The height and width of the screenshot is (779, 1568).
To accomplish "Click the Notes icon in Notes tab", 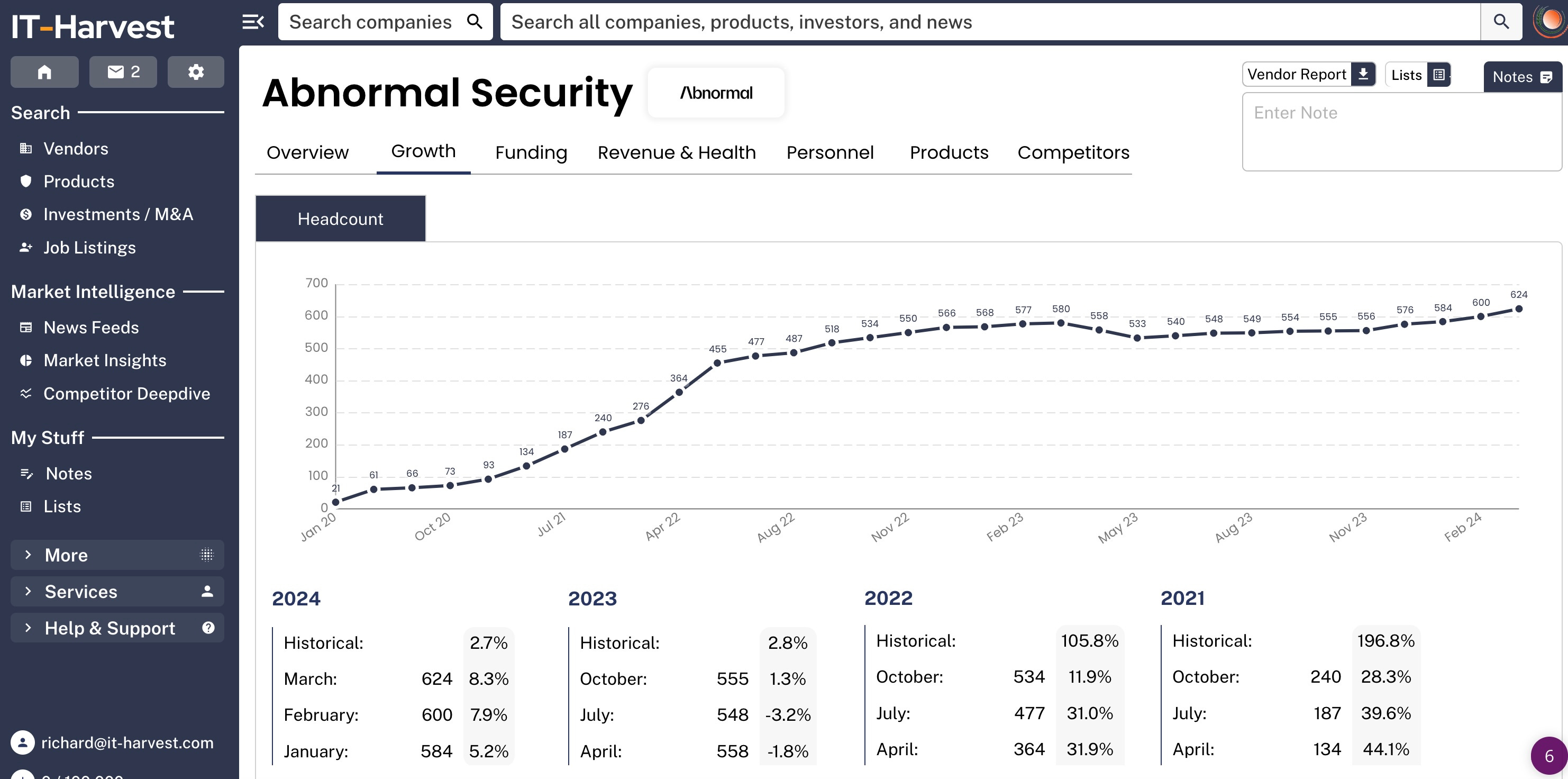I will [1546, 77].
